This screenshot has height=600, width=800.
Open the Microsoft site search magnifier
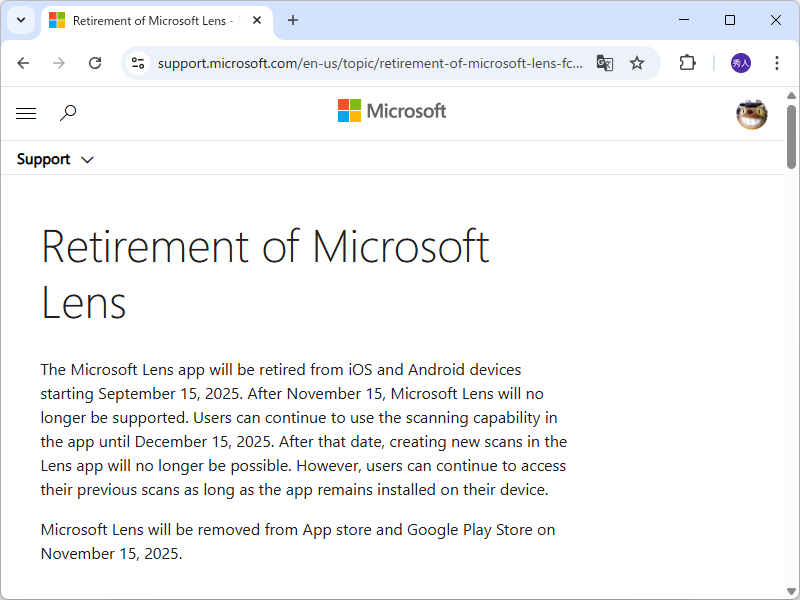67,113
